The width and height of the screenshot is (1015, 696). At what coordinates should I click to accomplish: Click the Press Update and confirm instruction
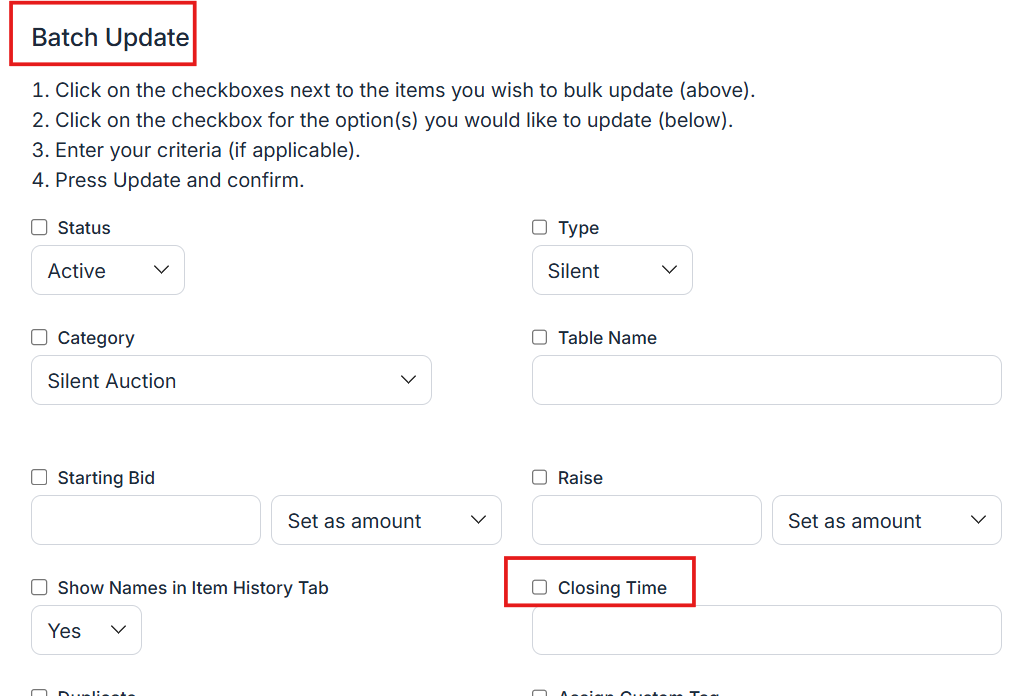(x=168, y=181)
